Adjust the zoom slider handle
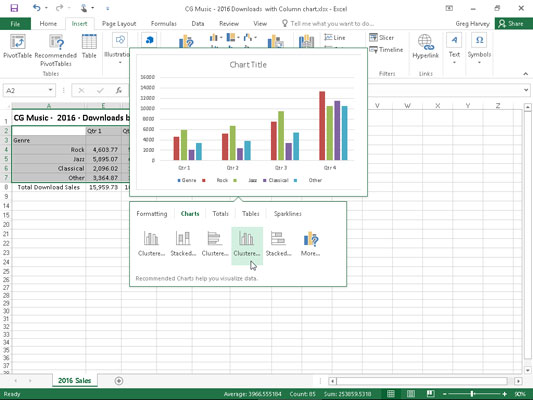533x400 pixels. (x=472, y=394)
